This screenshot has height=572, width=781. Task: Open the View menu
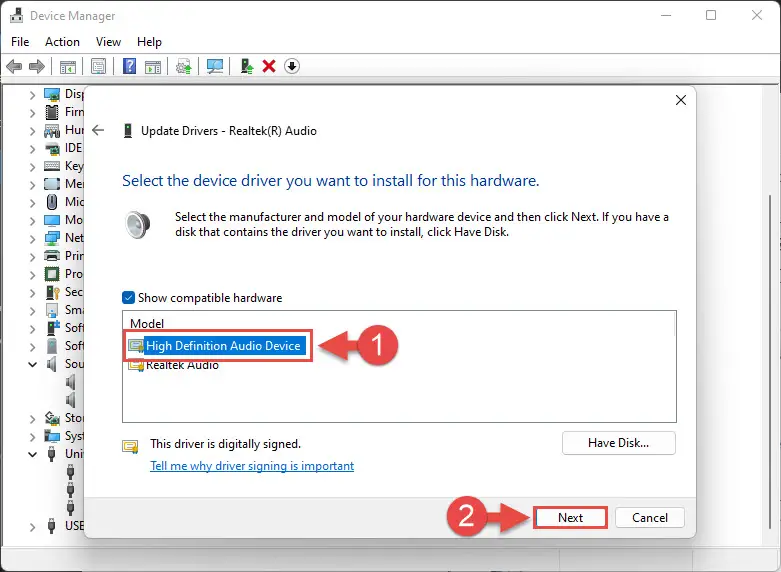point(108,42)
